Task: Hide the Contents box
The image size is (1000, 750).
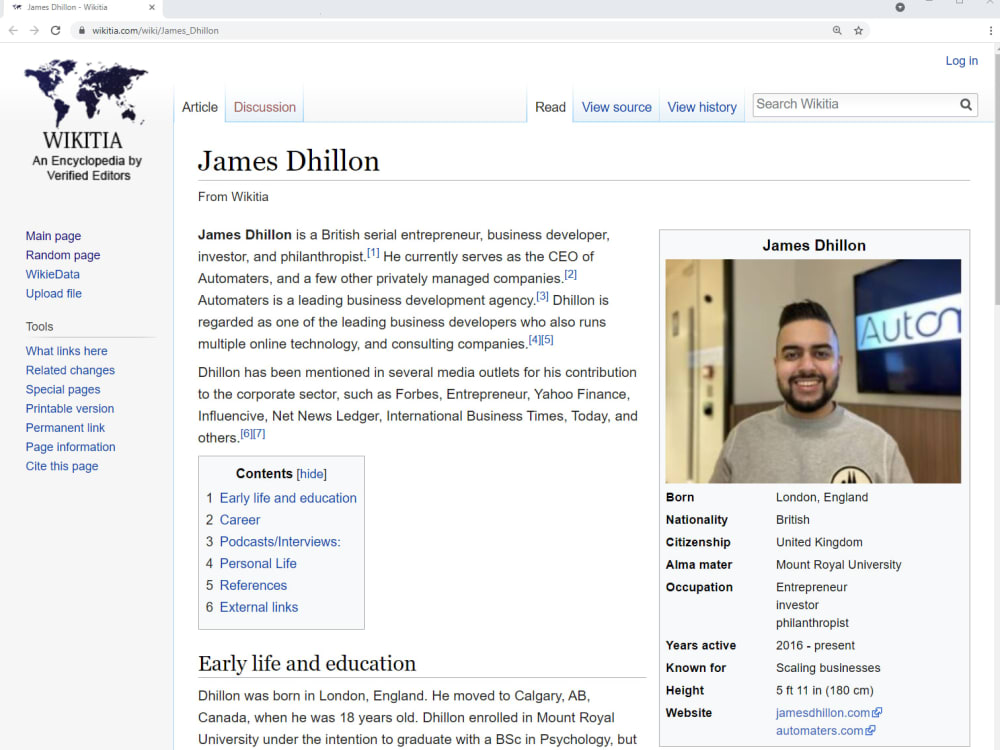Action: (311, 473)
